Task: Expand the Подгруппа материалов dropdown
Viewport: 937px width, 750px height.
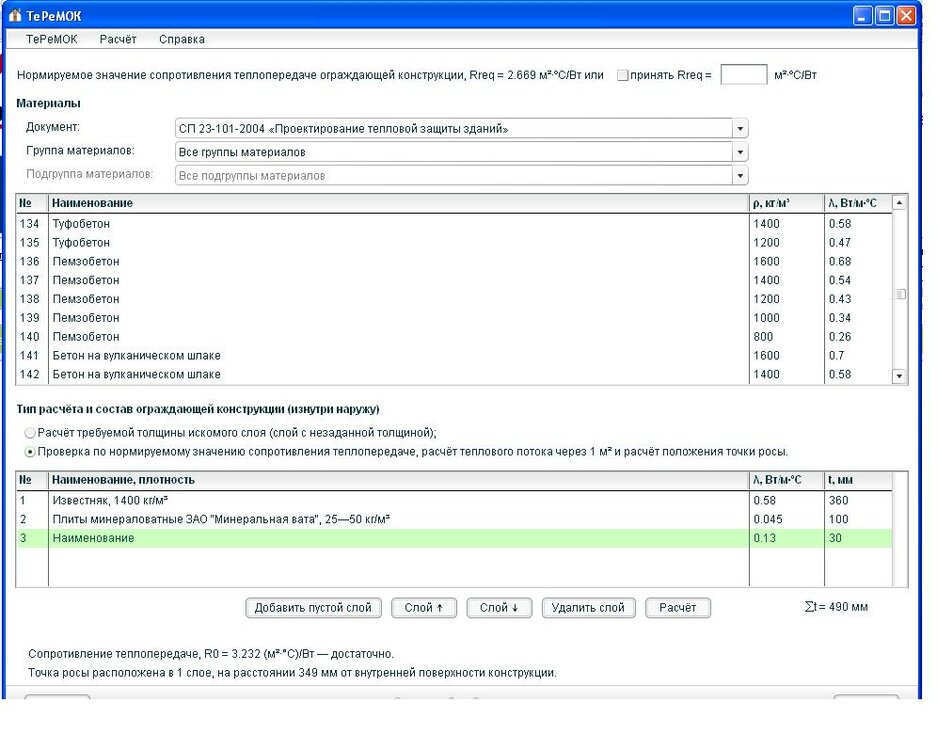Action: tap(740, 176)
